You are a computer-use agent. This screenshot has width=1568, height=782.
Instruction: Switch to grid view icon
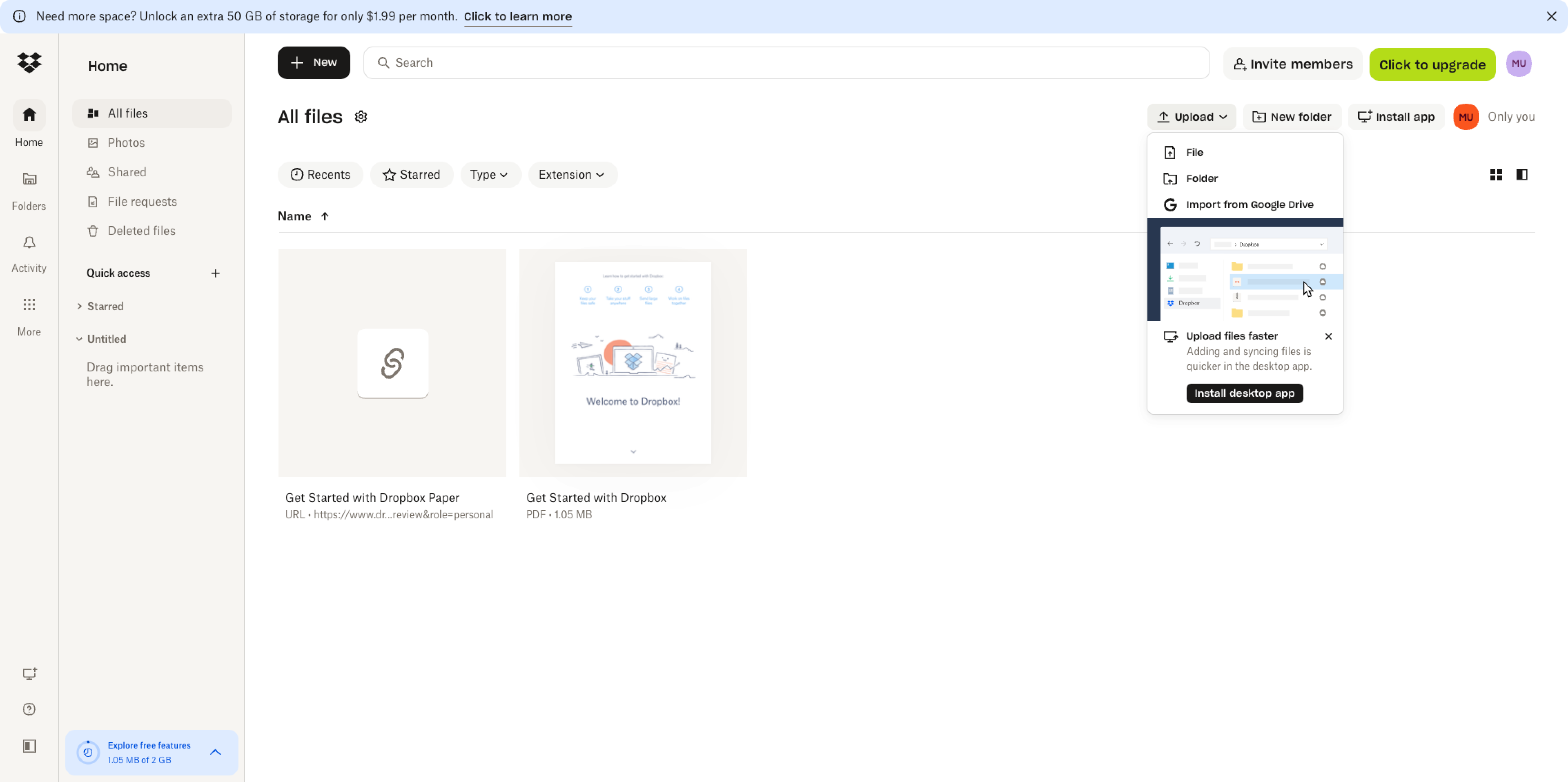1496,175
